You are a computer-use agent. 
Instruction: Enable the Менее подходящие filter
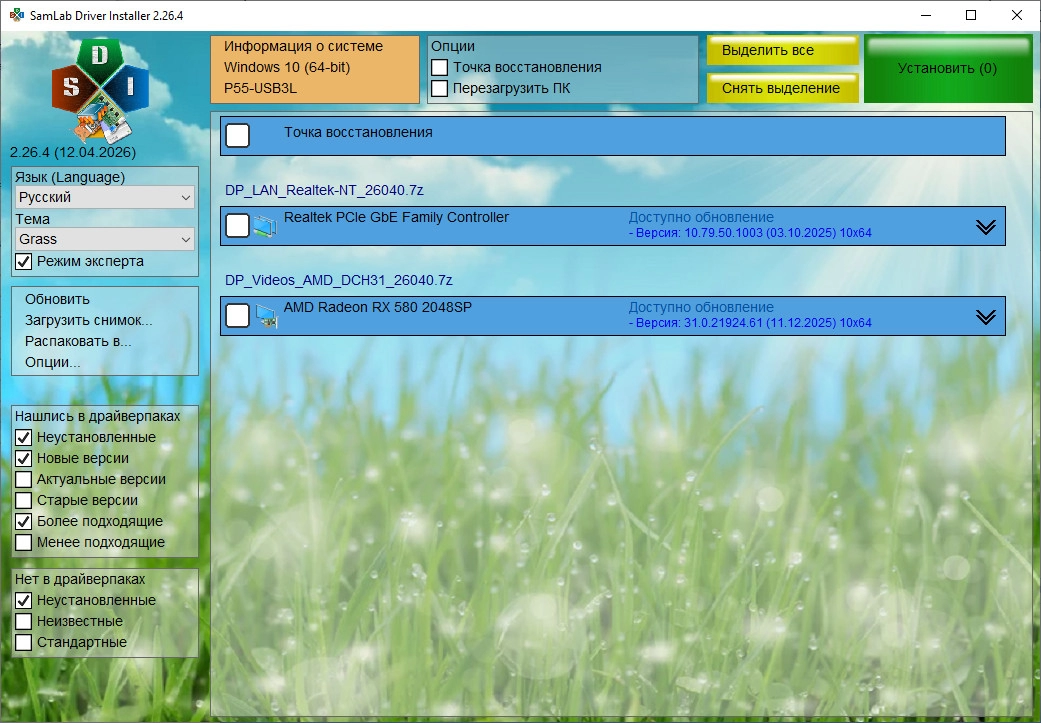tap(24, 542)
